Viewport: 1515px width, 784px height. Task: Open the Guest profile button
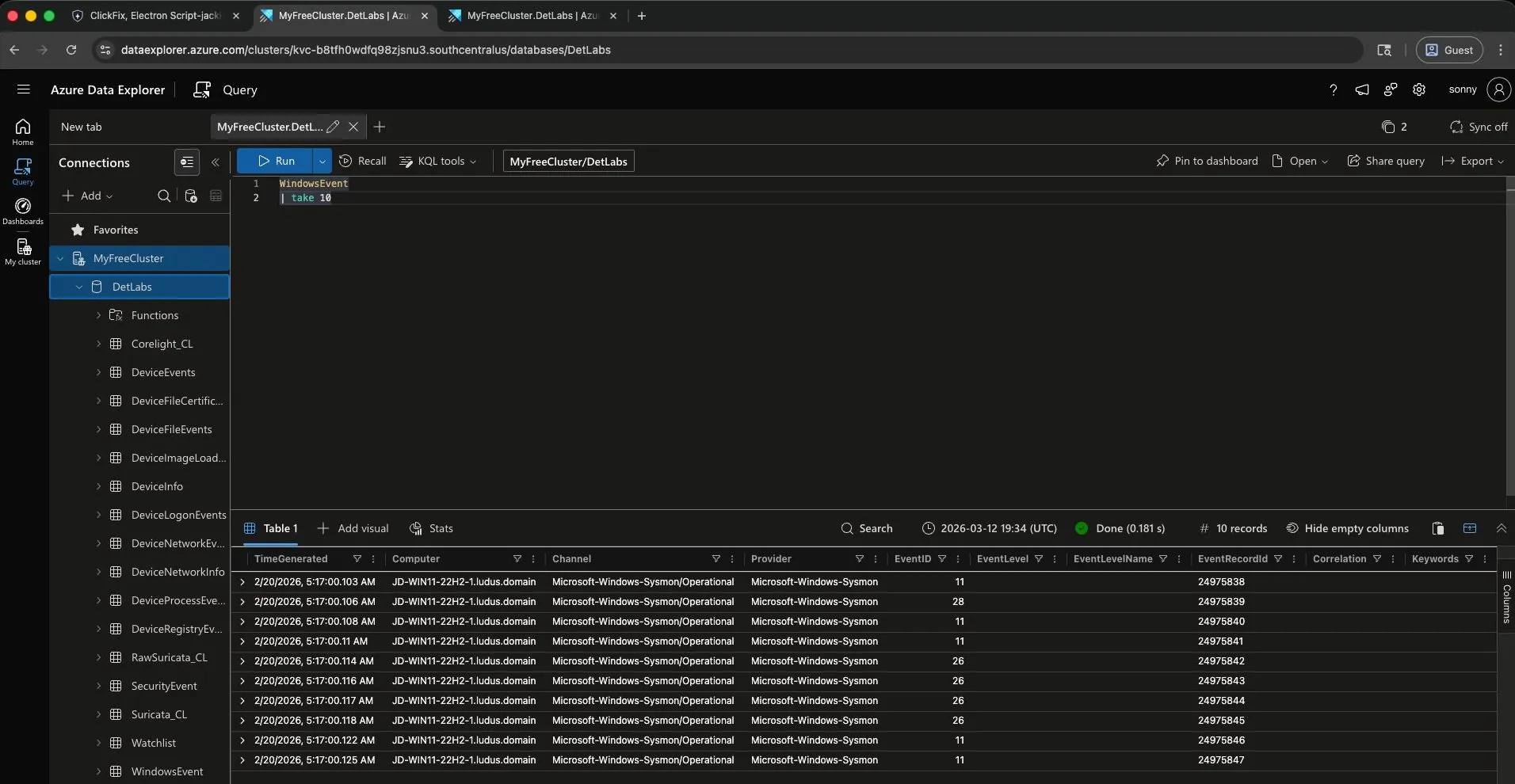tap(1449, 50)
